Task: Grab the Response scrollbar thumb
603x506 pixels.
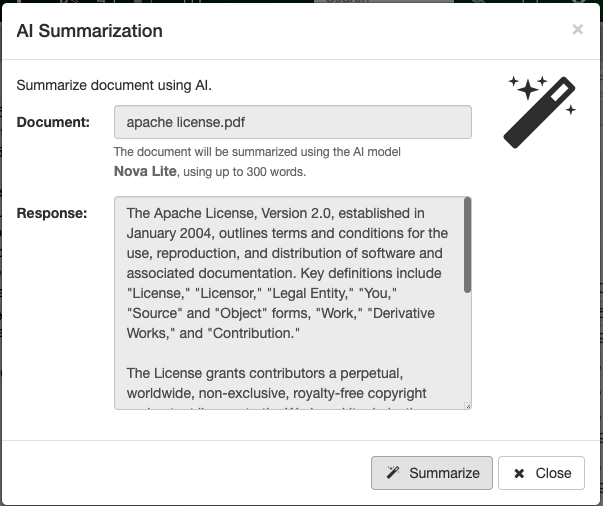Action: 467,245
